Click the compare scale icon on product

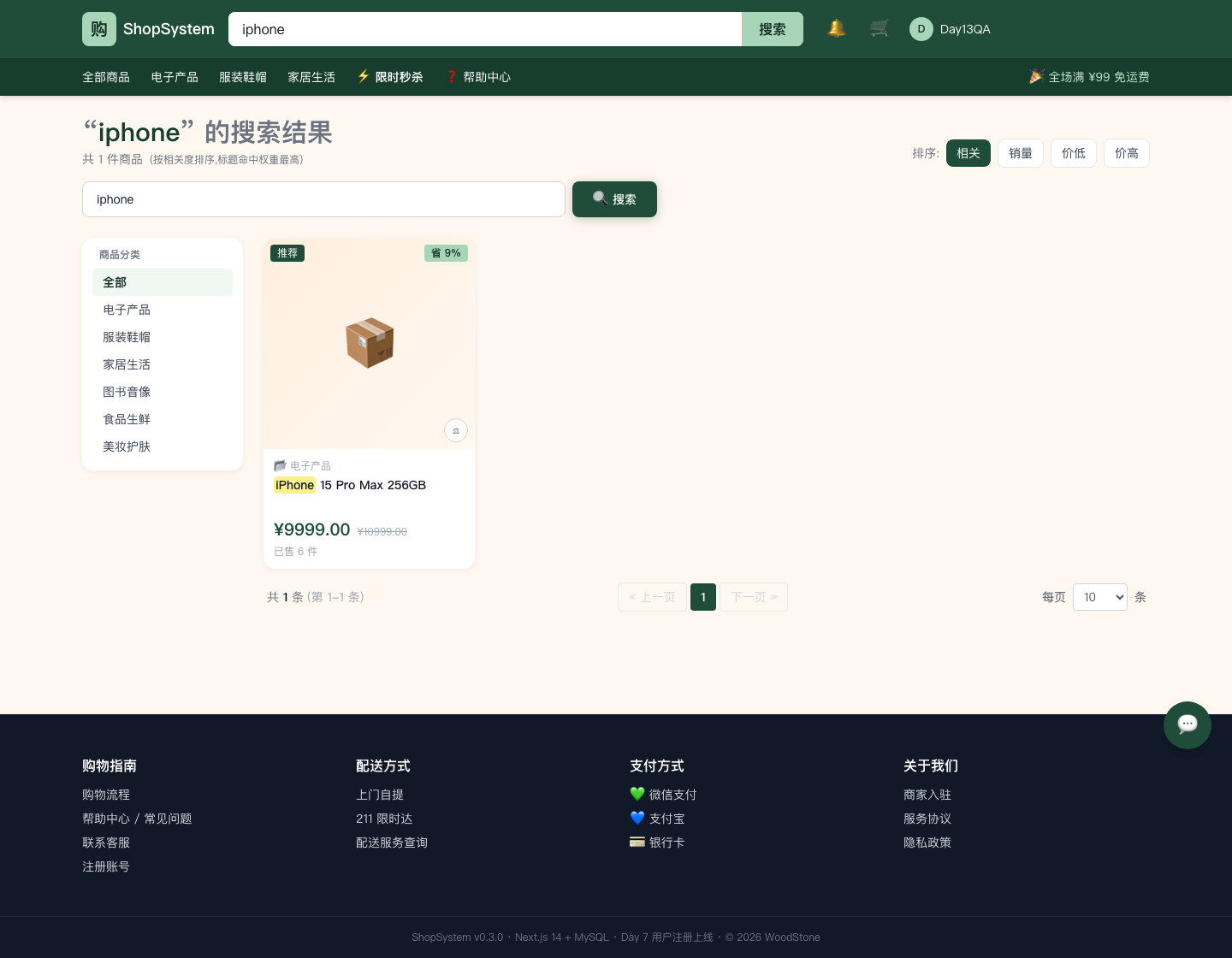click(456, 430)
